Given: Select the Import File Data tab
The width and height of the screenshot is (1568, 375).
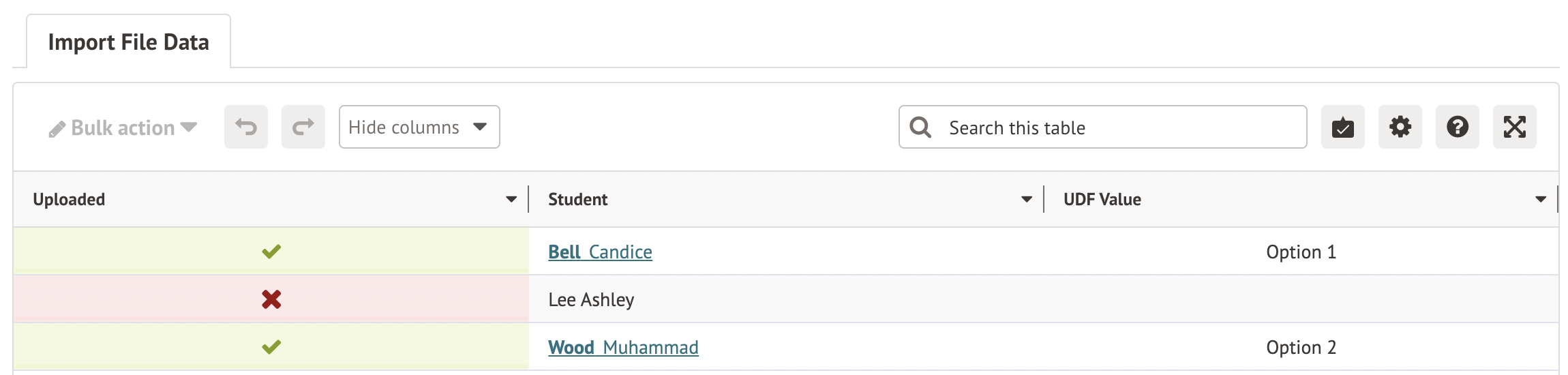Looking at the screenshot, I should [128, 42].
